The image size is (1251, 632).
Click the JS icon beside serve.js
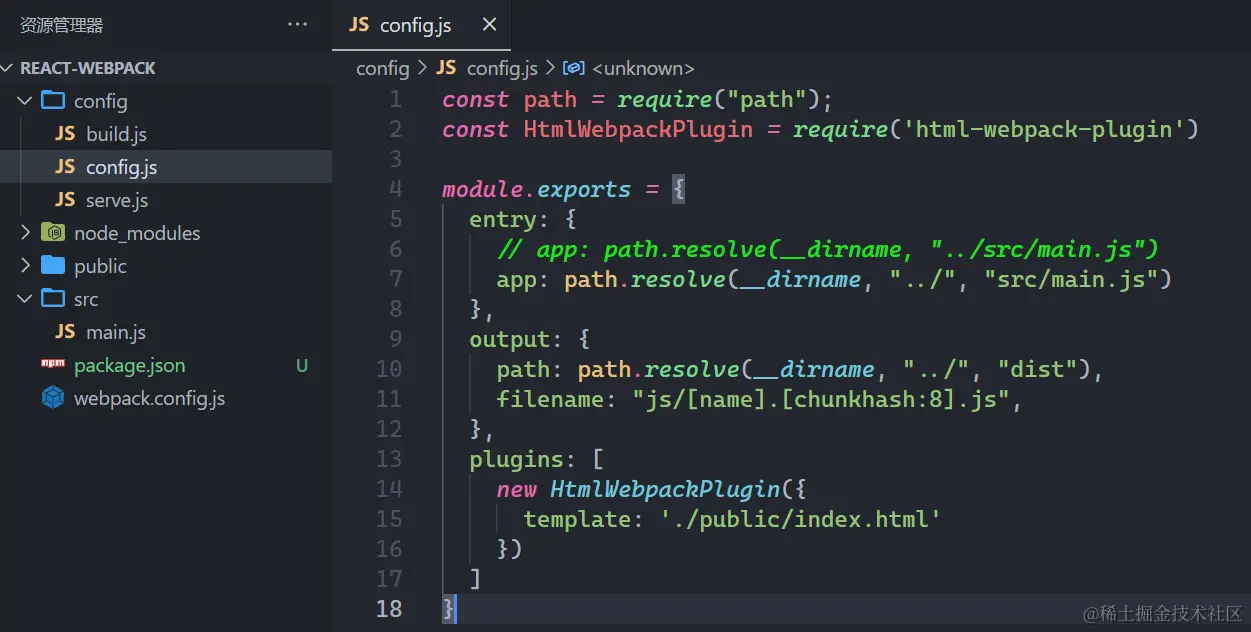pos(65,199)
